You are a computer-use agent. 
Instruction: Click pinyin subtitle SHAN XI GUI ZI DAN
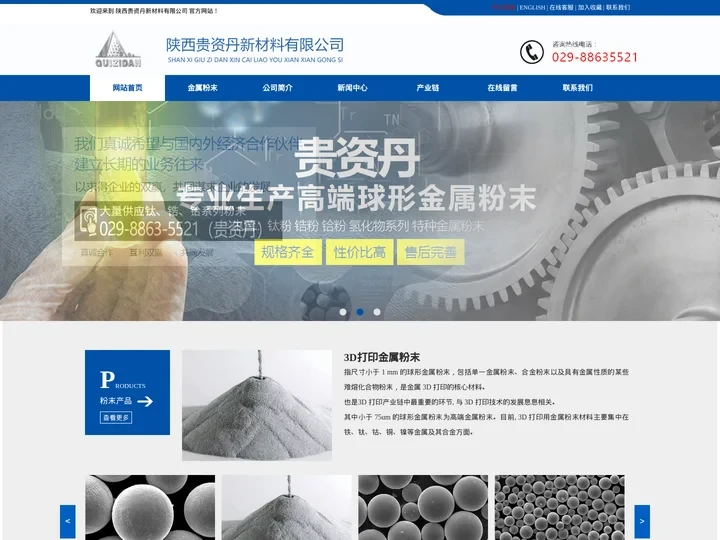255,60
